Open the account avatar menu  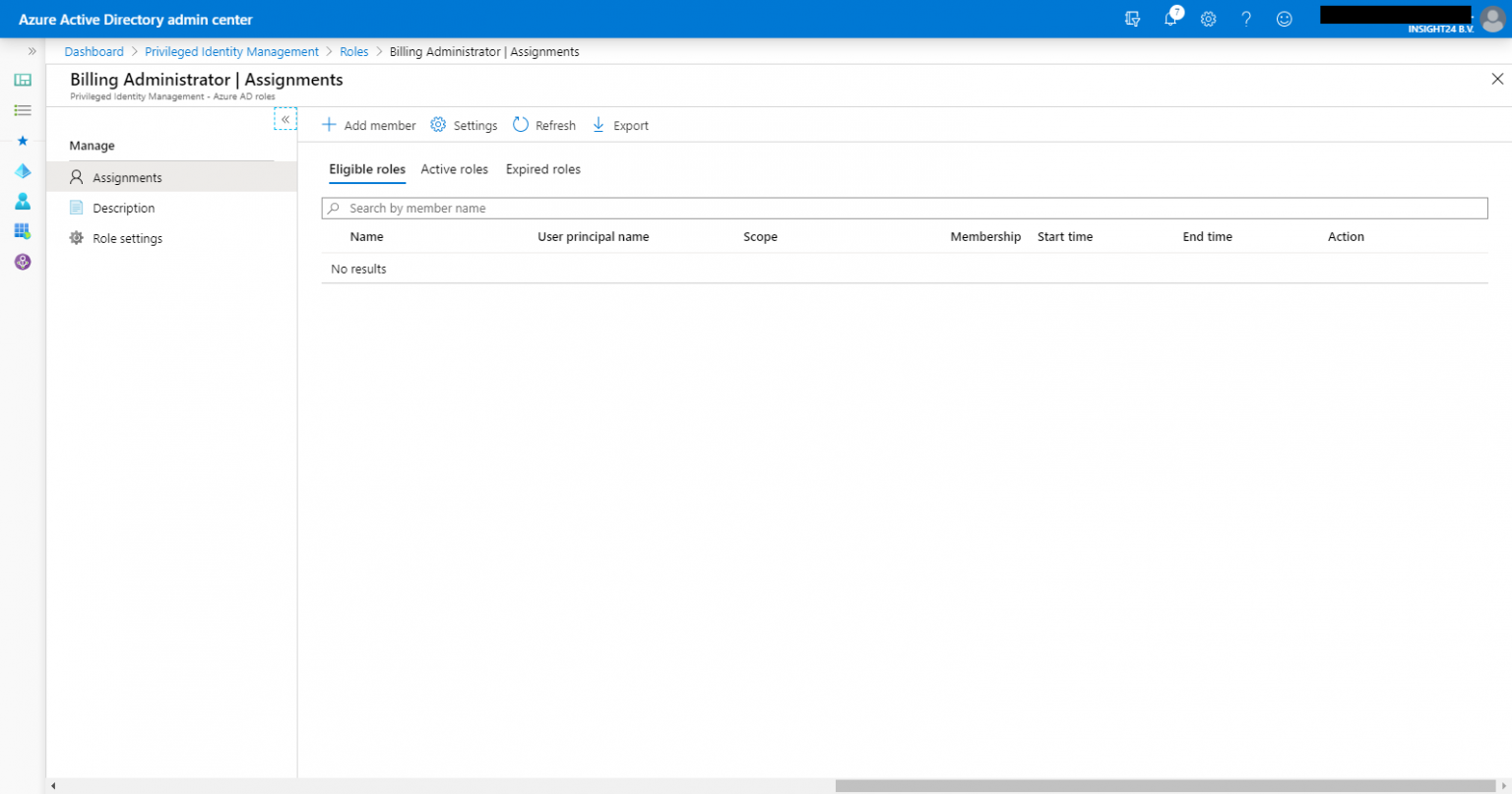(x=1492, y=19)
